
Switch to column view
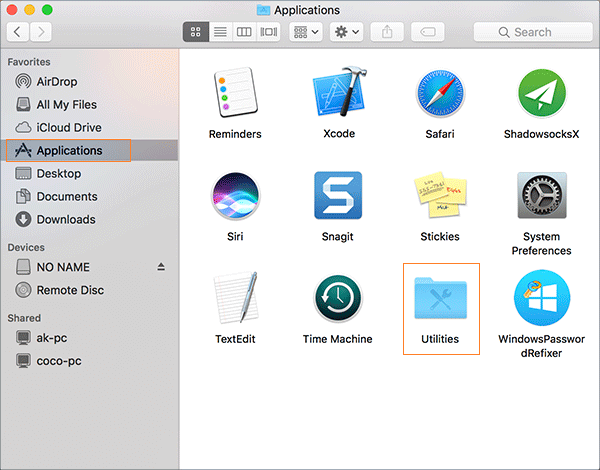[244, 32]
